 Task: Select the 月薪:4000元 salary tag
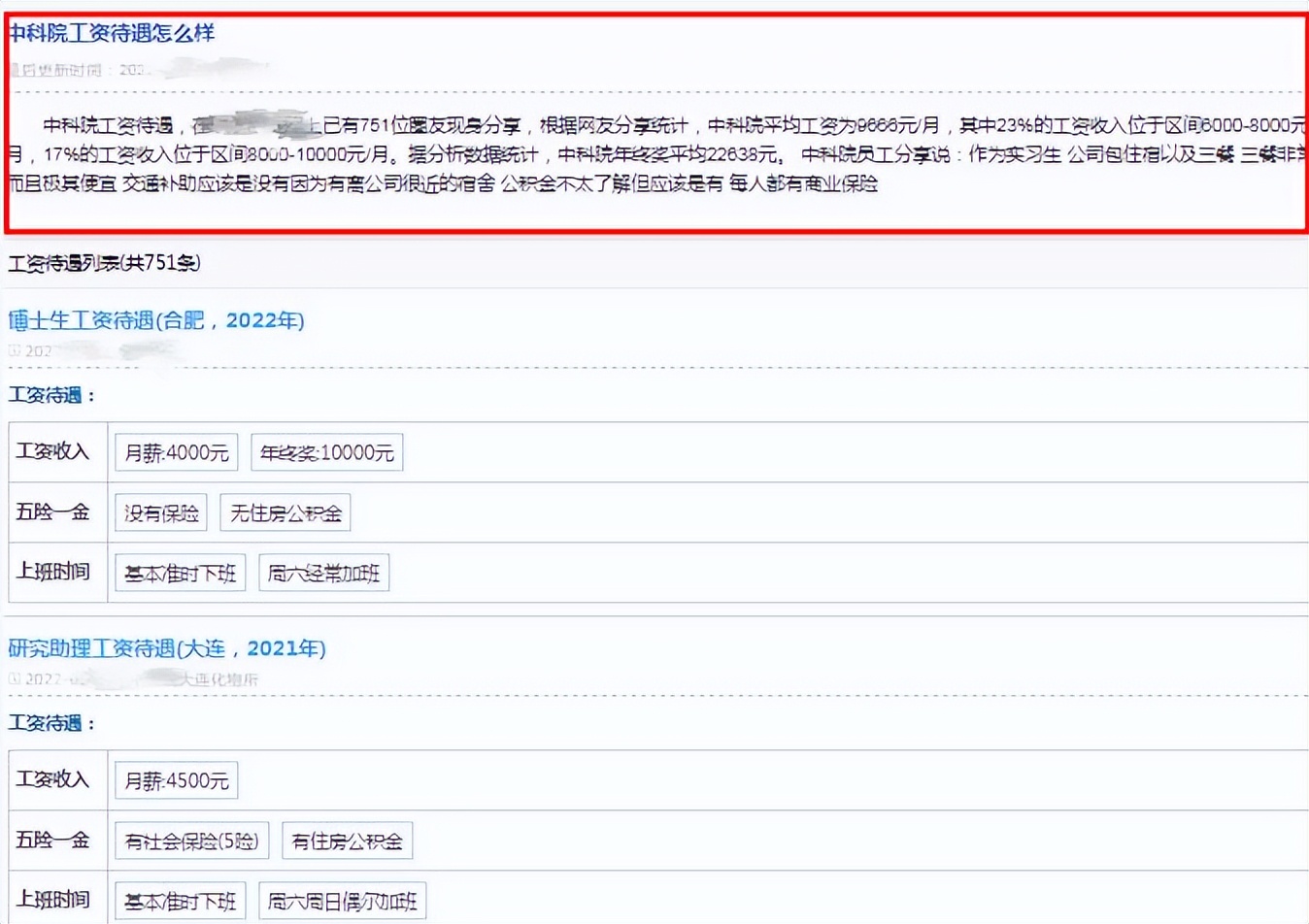pyautogui.click(x=176, y=451)
